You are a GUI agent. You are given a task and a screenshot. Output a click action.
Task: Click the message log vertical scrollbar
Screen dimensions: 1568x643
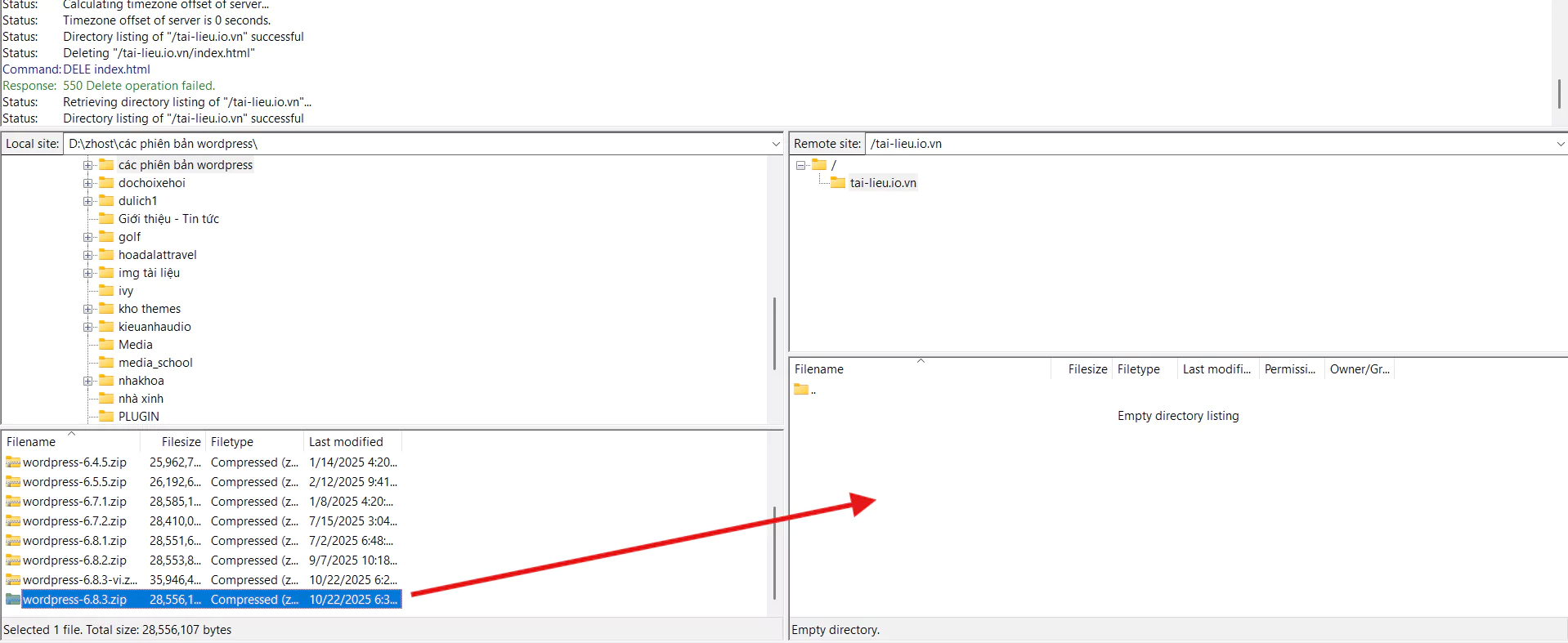click(1559, 94)
